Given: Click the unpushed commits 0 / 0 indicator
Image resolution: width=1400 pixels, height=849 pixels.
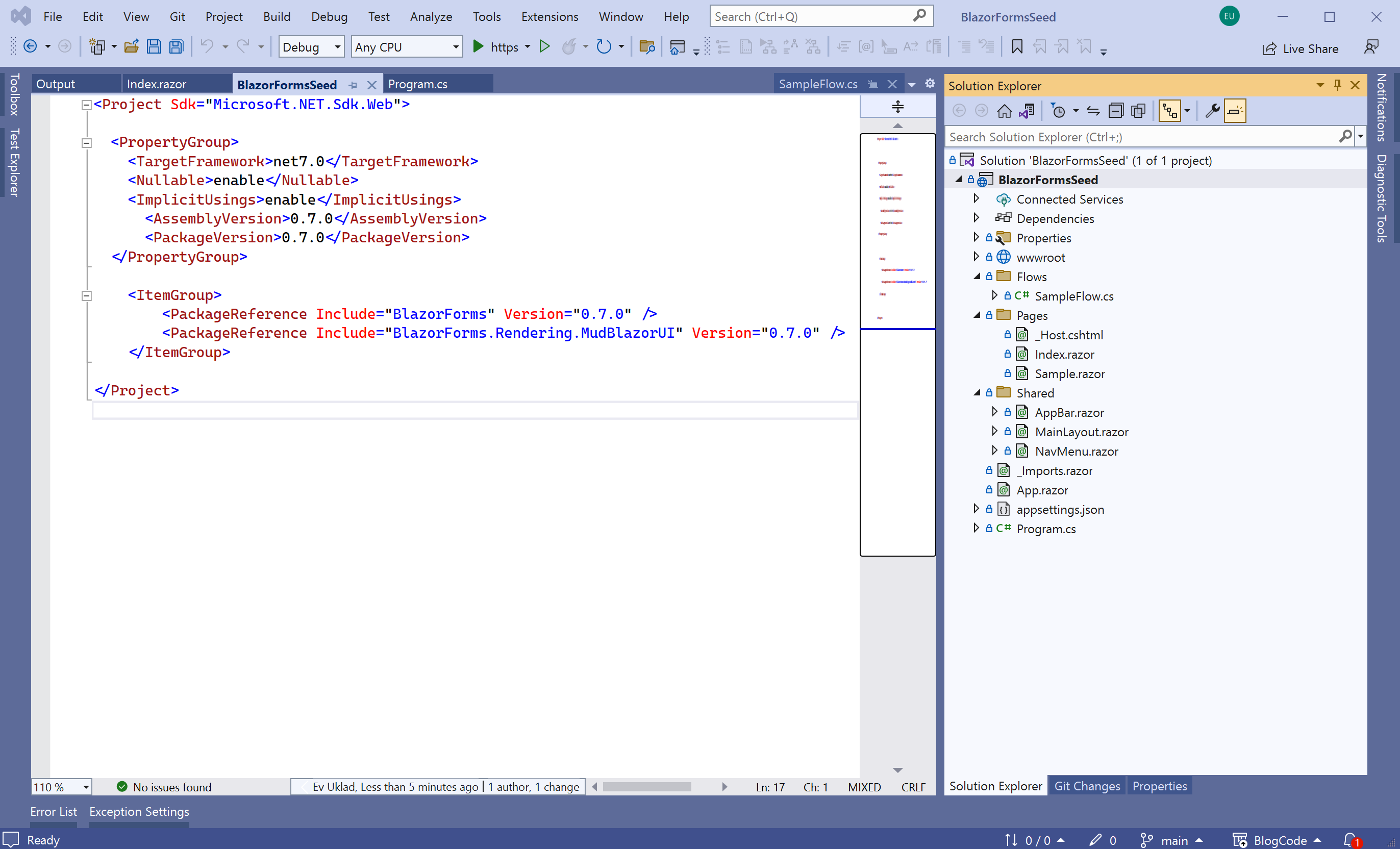Looking at the screenshot, I should click(1034, 840).
